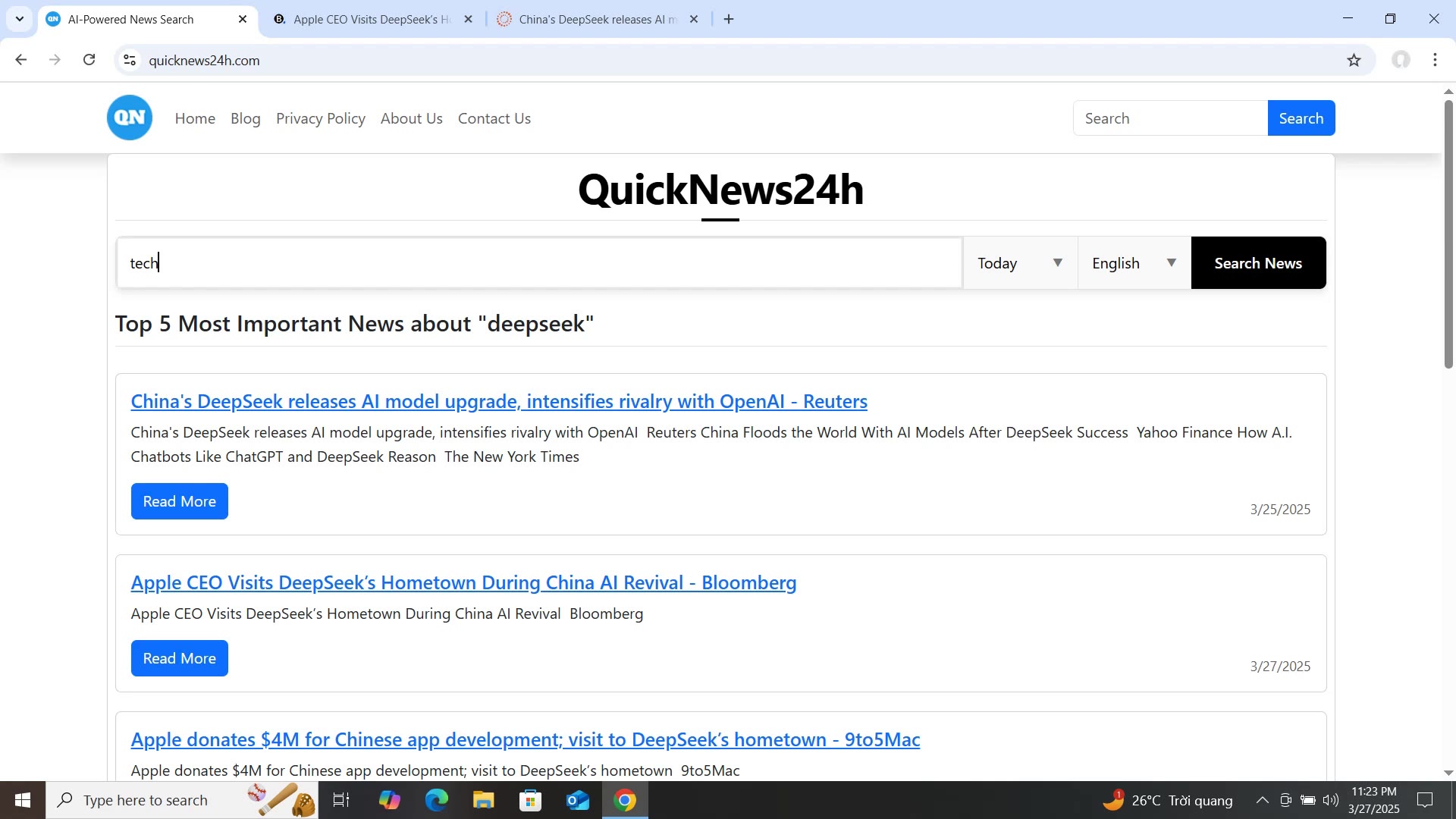Screen dimensions: 1456x819
Task: Open Outlook from the taskbar
Action: point(578,800)
